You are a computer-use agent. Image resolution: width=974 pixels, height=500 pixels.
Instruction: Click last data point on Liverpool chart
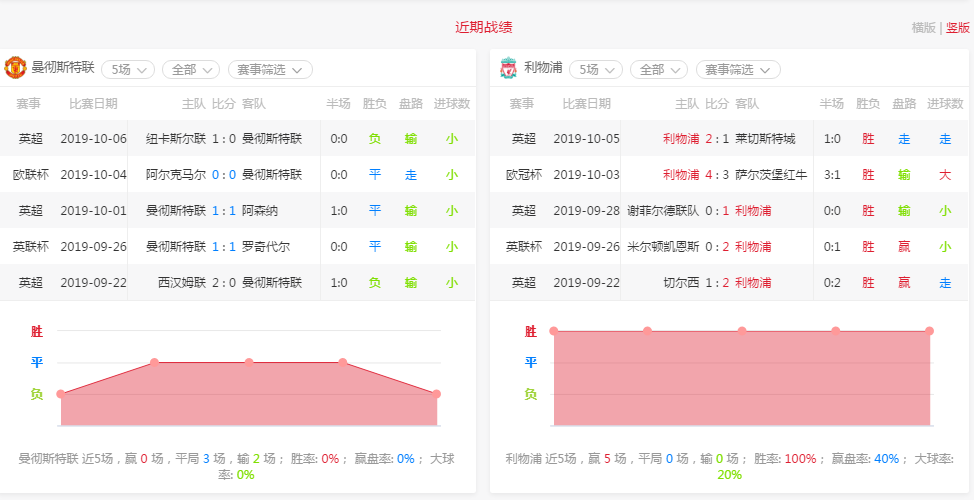click(x=929, y=331)
